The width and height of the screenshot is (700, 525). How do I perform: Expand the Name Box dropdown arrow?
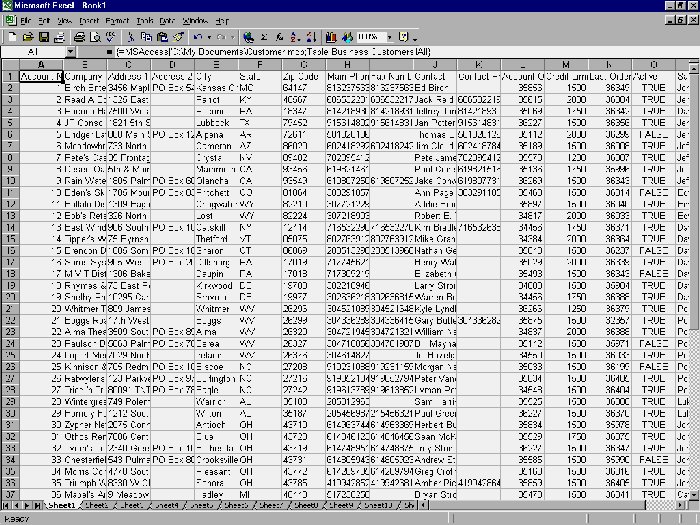pyautogui.click(x=70, y=51)
